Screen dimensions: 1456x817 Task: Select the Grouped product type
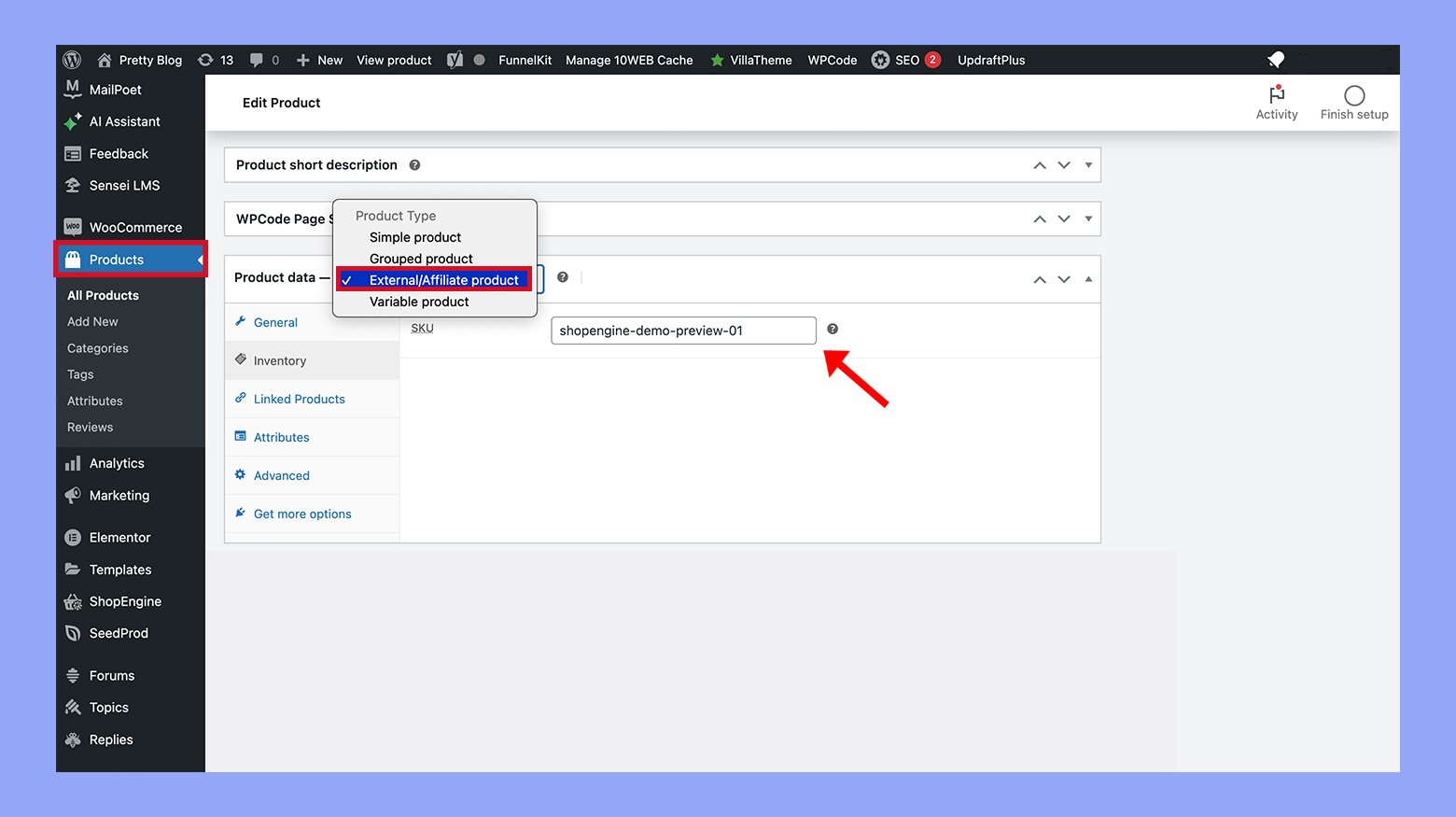tap(420, 259)
